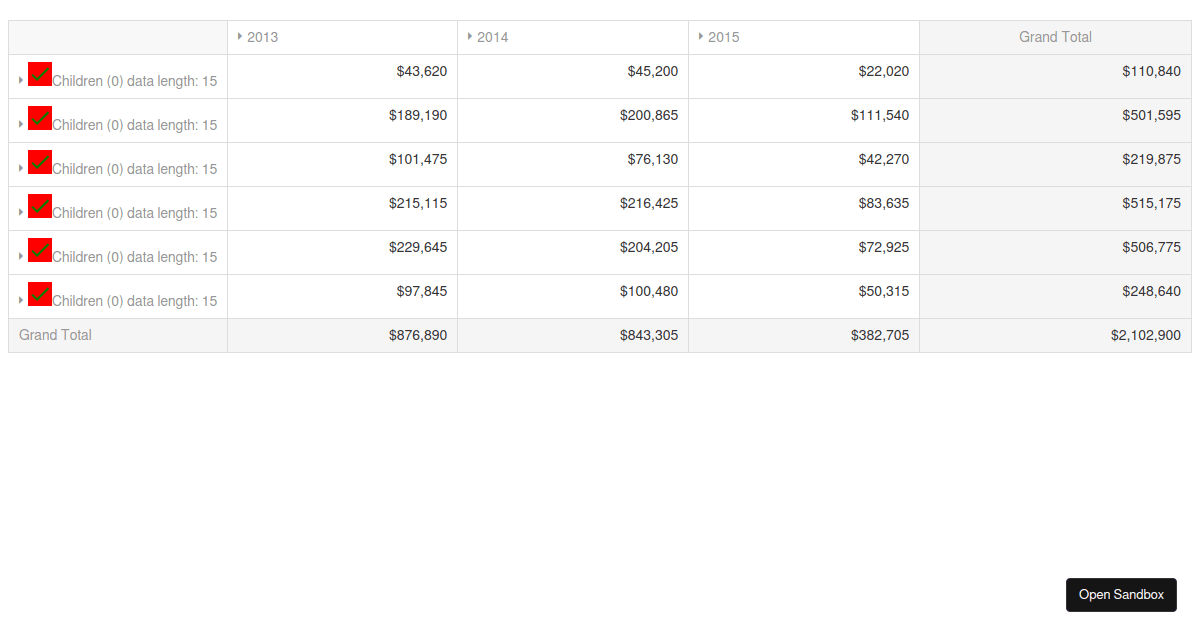
Task: Expand the 2015 column header
Action: click(701, 36)
